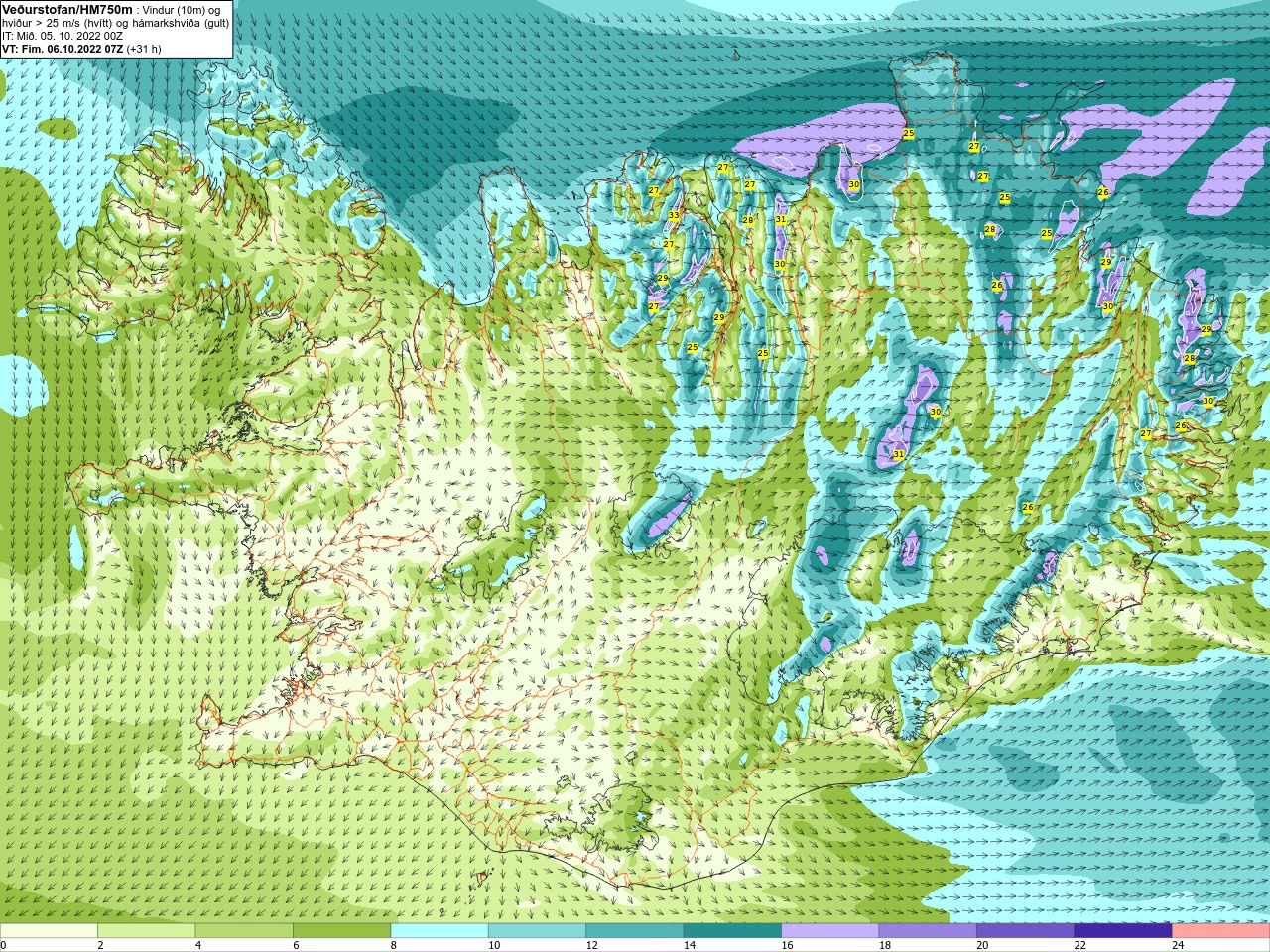The width and height of the screenshot is (1270, 952).
Task: Click the 18–20 m/s medium purple legend swatch
Action: (928, 931)
